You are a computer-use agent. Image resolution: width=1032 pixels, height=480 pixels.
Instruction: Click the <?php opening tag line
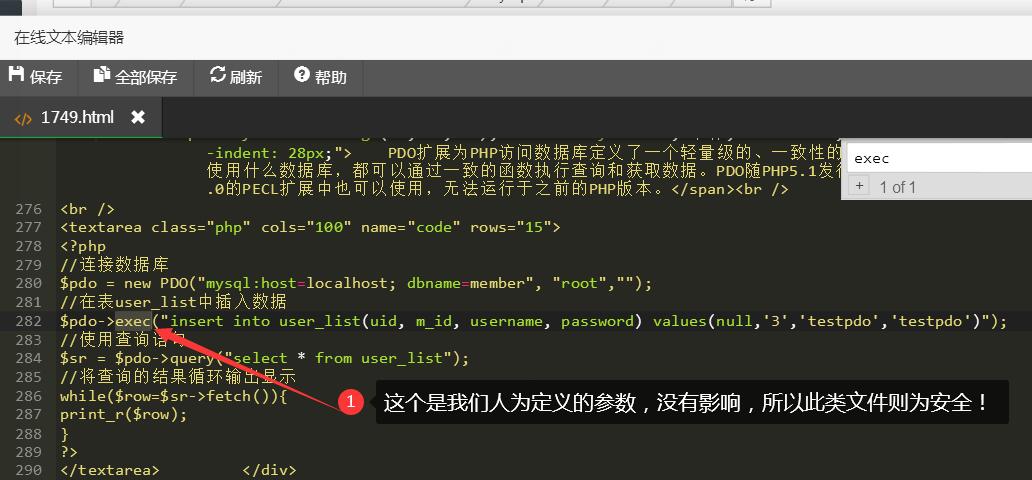(x=83, y=246)
